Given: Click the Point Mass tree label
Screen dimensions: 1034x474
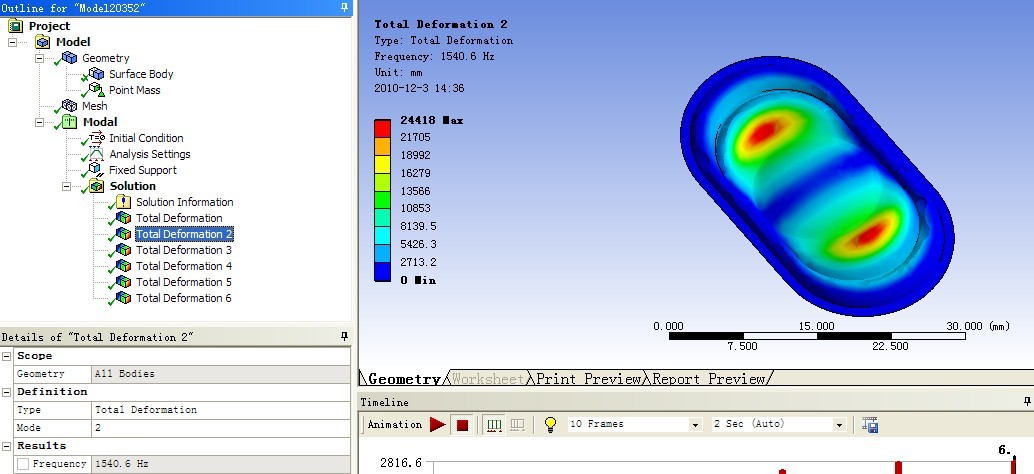Looking at the screenshot, I should tap(135, 90).
